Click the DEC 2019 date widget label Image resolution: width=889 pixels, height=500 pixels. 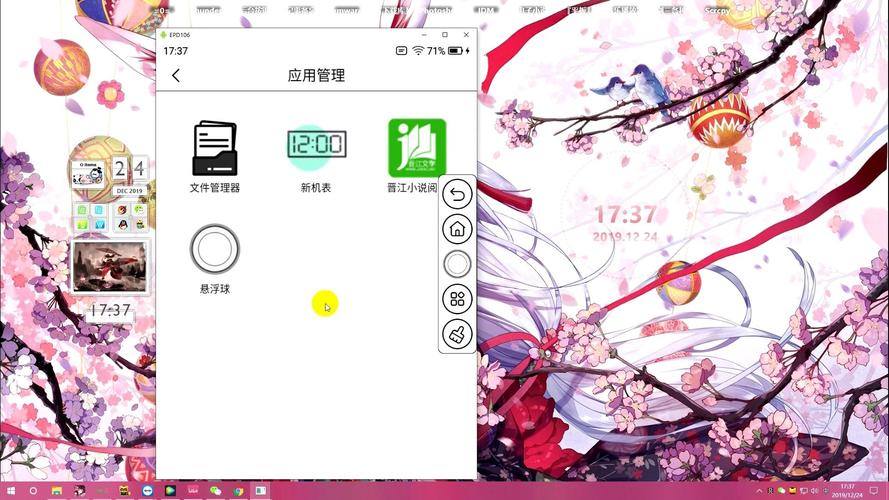130,191
